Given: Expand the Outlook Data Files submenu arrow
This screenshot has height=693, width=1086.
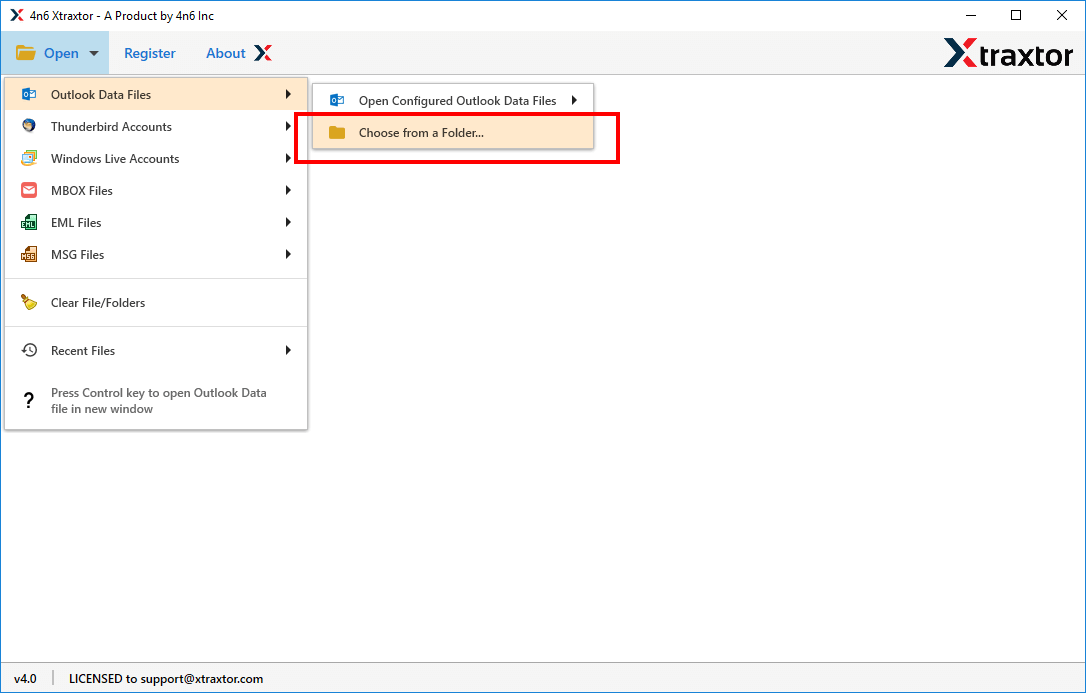Looking at the screenshot, I should pyautogui.click(x=288, y=94).
